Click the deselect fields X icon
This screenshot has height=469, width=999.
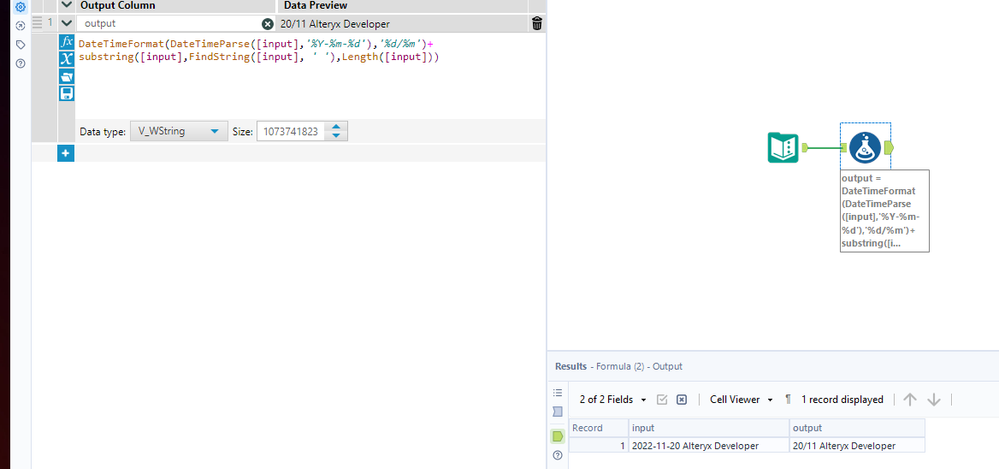(x=681, y=400)
